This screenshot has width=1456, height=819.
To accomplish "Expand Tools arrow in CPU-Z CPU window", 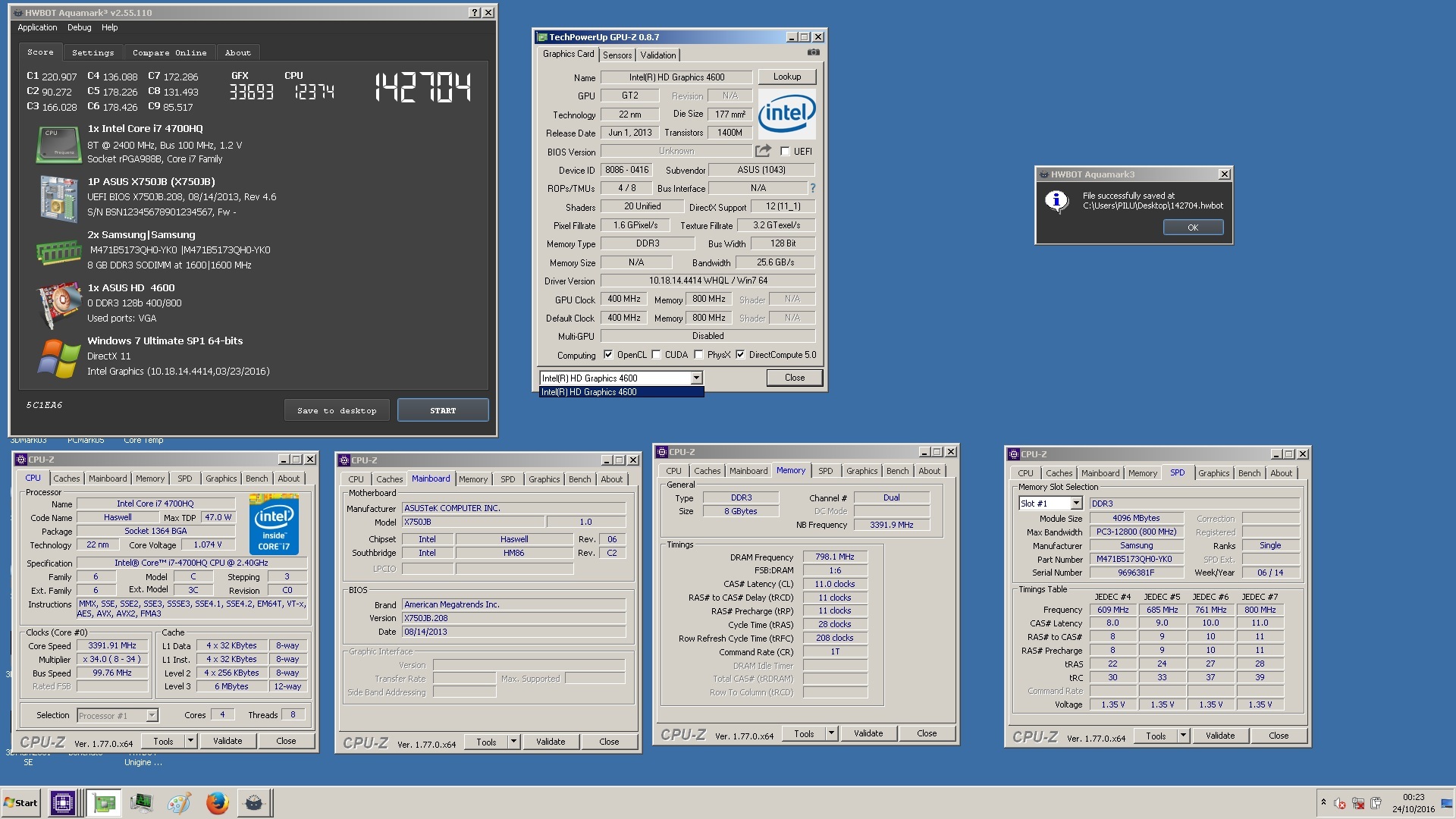I will tap(190, 741).
